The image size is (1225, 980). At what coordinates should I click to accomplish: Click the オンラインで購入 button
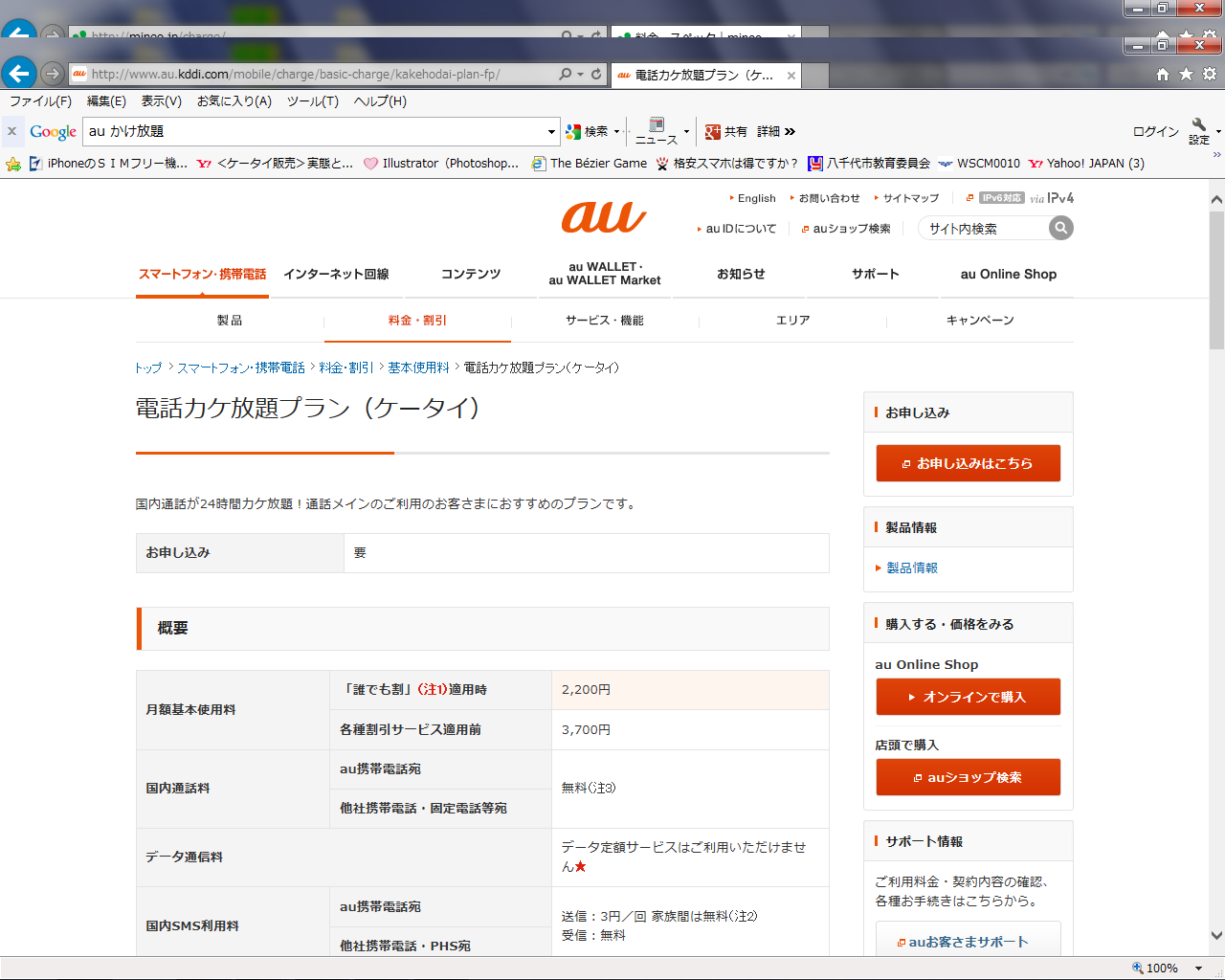tap(969, 697)
